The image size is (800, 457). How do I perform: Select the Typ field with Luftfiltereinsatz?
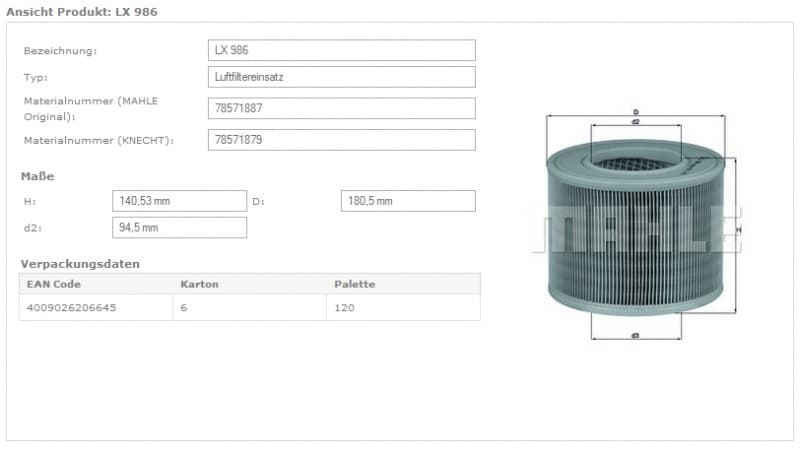pyautogui.click(x=342, y=77)
